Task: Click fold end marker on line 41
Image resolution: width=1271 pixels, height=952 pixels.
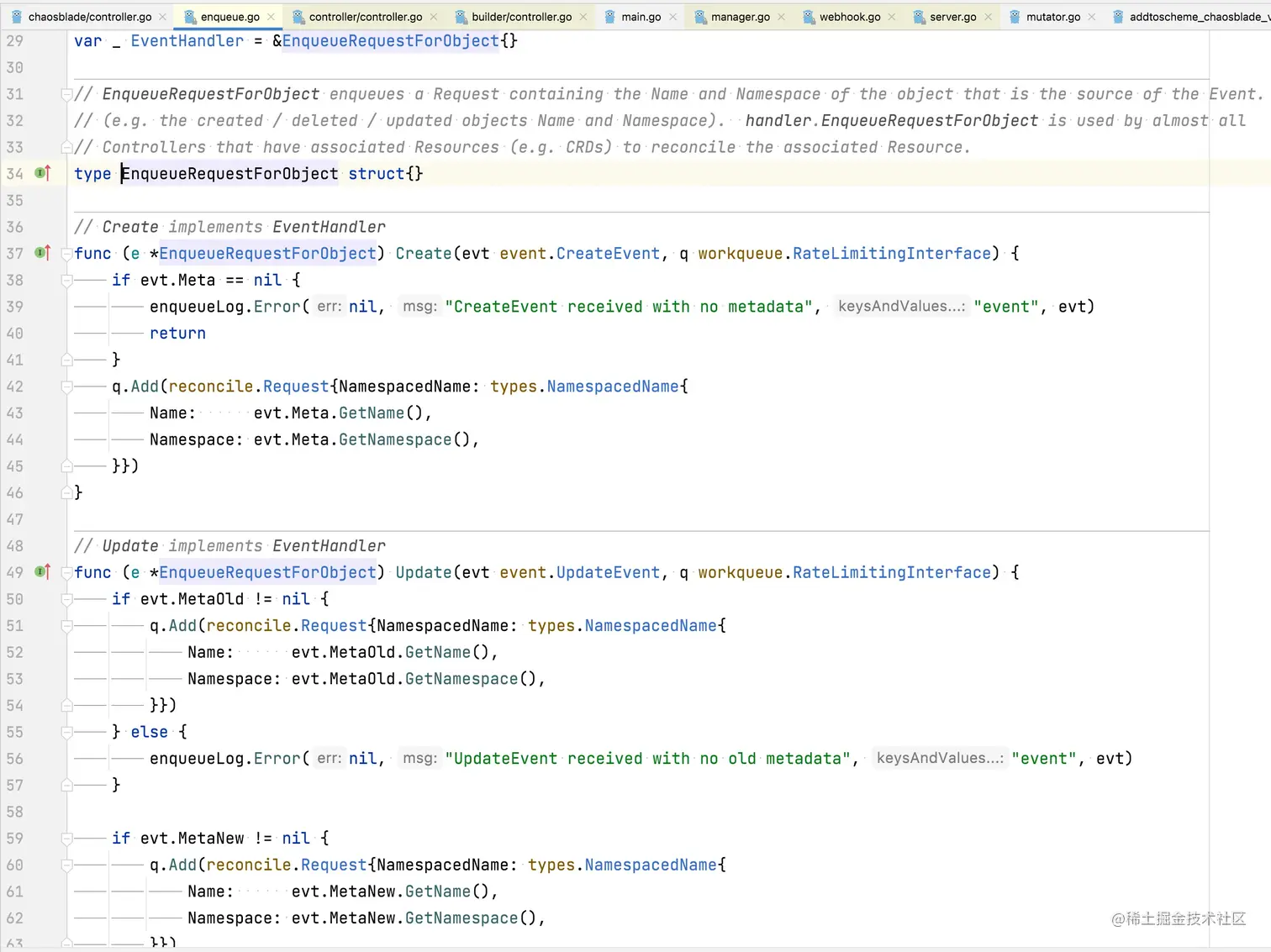Action: tap(66, 360)
